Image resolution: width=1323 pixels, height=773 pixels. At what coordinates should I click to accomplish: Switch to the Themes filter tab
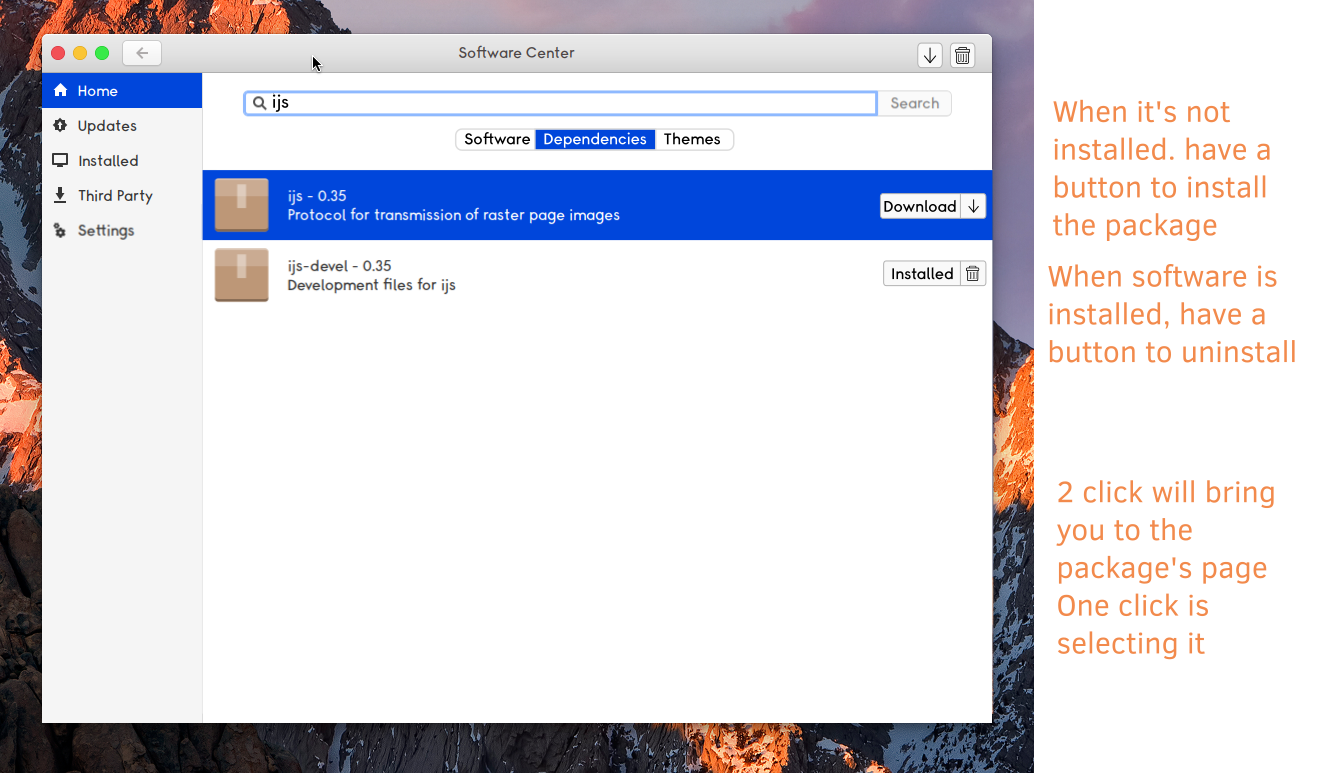point(692,139)
